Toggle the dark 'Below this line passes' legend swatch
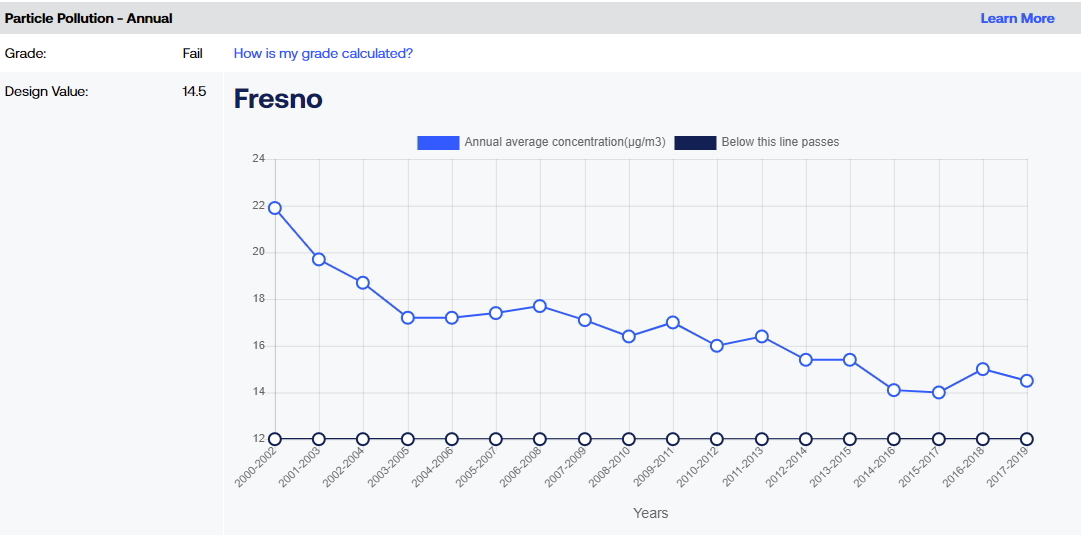1081x535 pixels. (x=695, y=143)
